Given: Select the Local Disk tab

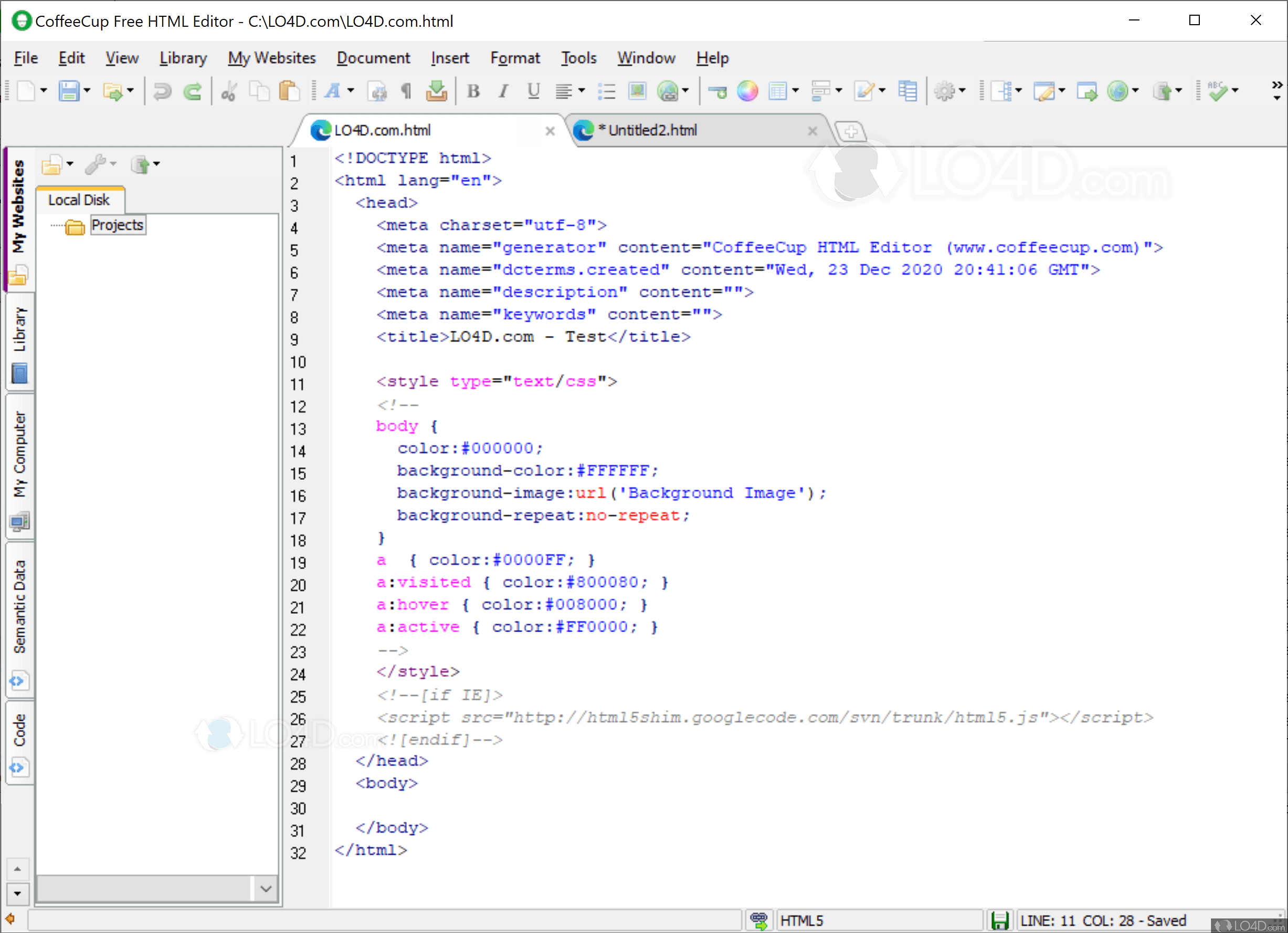Looking at the screenshot, I should 79,200.
